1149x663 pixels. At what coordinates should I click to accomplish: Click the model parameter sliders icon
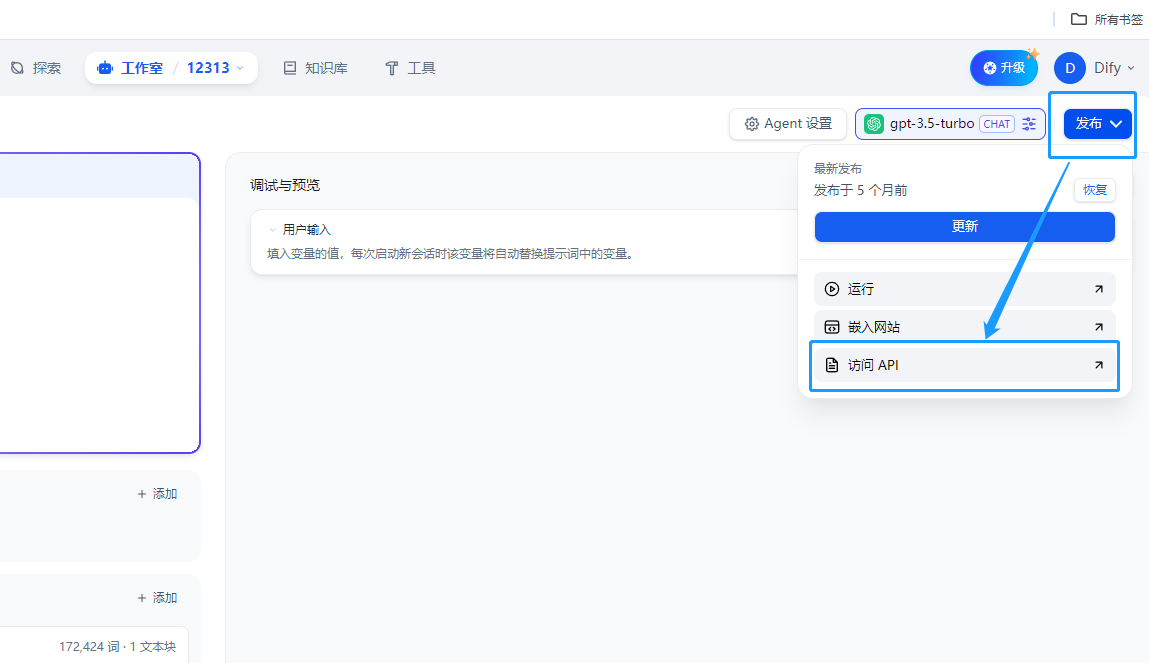[x=1029, y=124]
